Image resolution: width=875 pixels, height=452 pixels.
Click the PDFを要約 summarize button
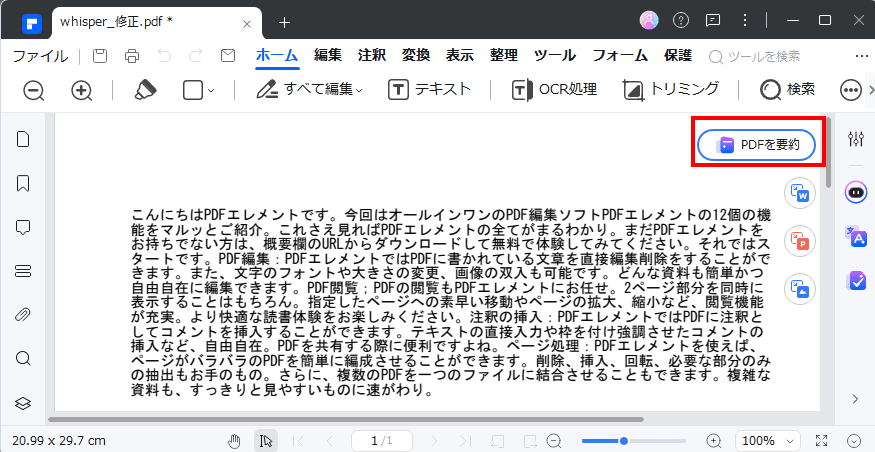point(757,145)
